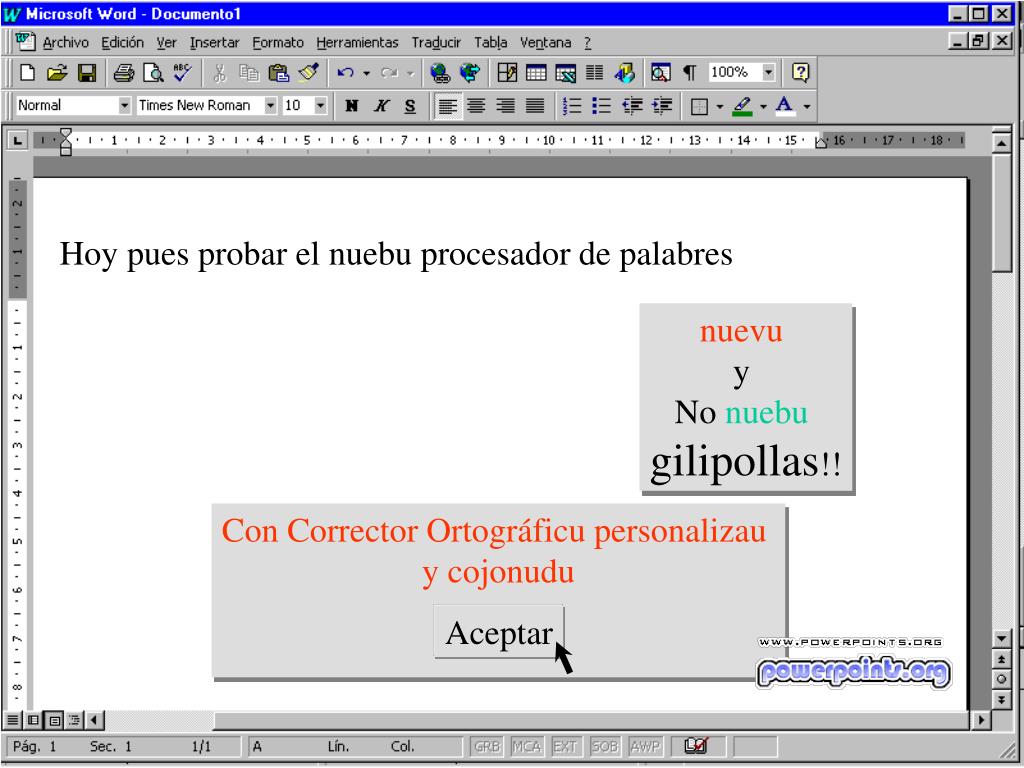Open the Tabla menu
This screenshot has width=1024, height=768.
490,42
